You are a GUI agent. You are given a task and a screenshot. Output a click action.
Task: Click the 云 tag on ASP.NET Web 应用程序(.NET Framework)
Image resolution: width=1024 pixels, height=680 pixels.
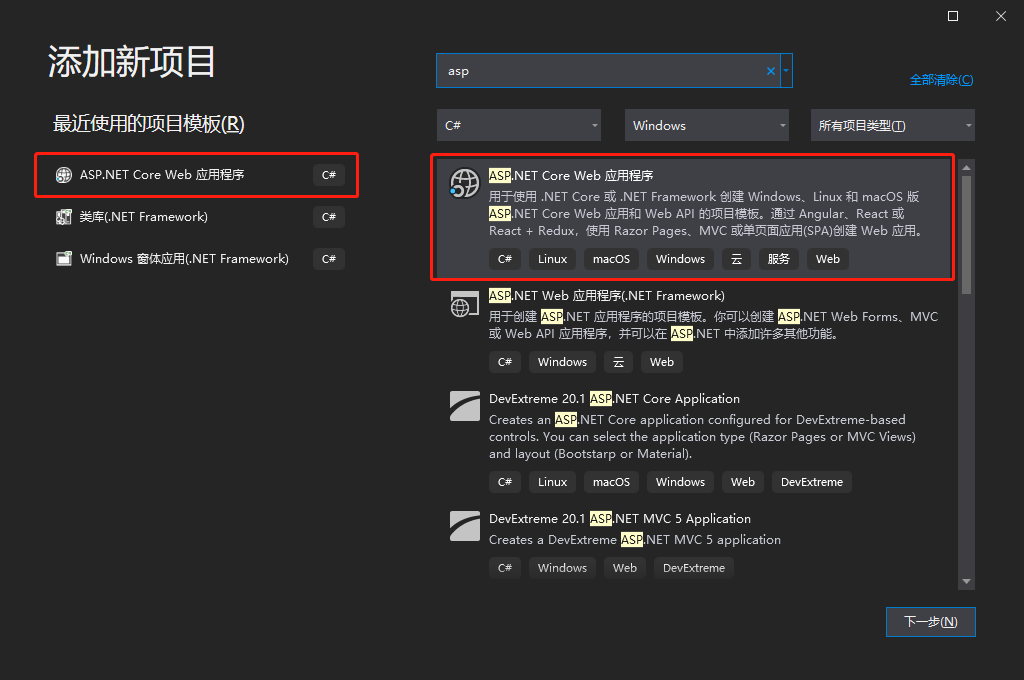(618, 362)
